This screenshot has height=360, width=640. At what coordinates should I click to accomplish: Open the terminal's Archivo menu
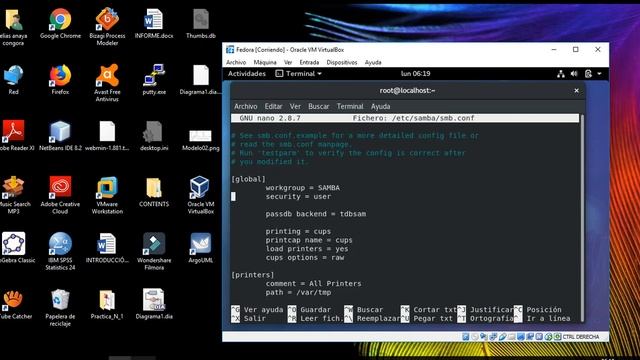(245, 107)
